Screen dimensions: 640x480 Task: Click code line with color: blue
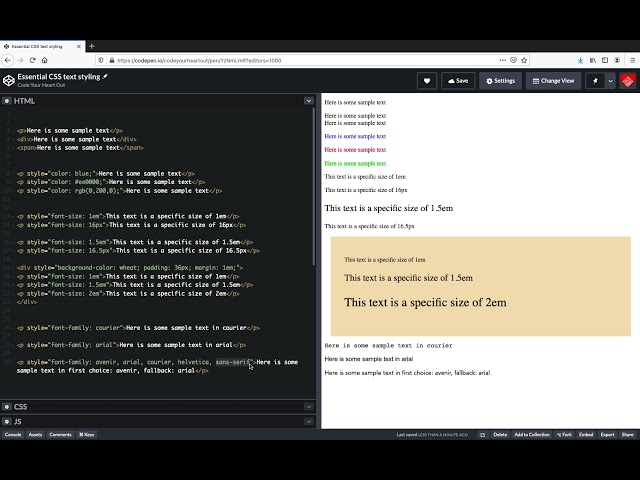click(x=105, y=173)
